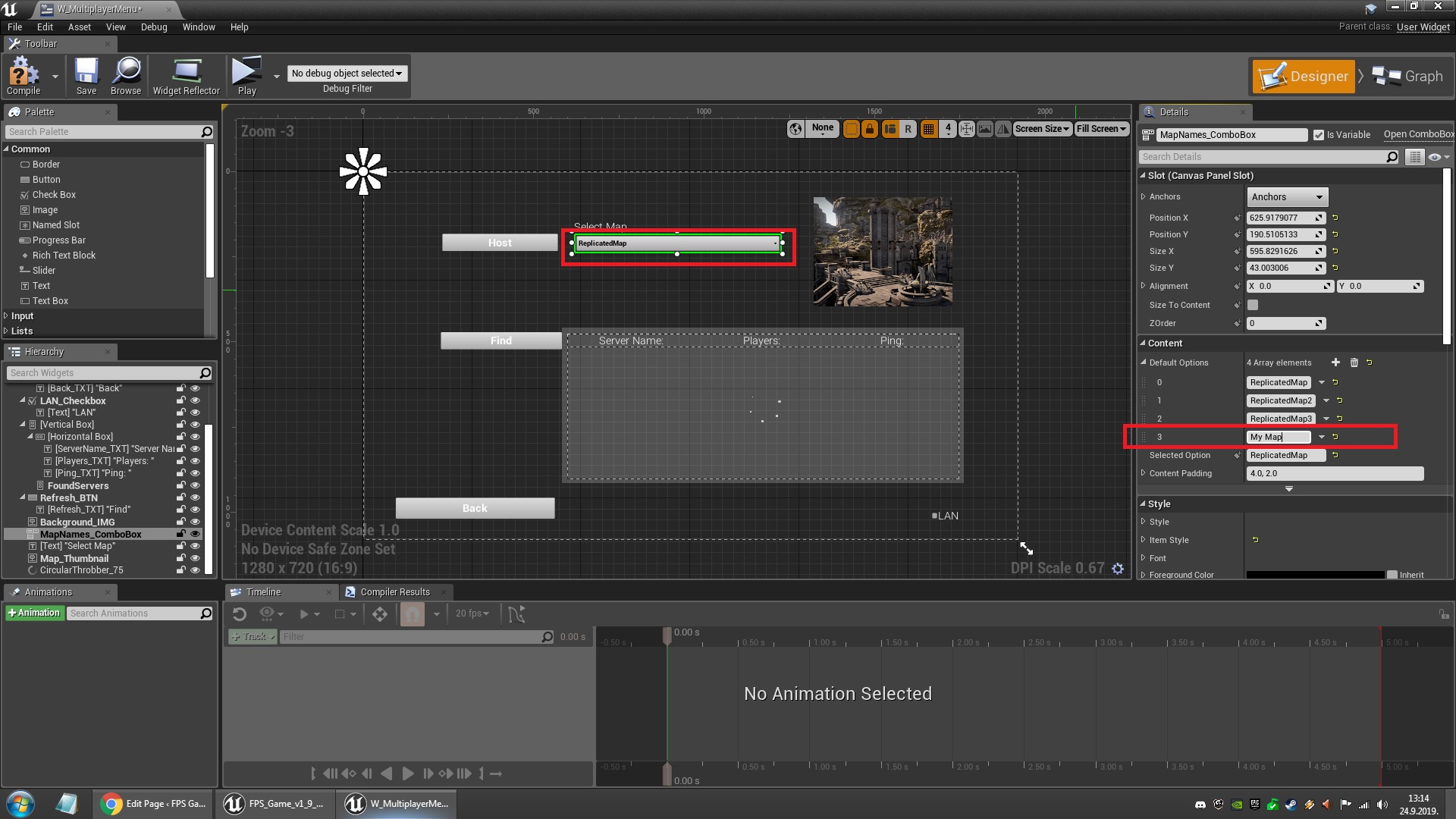Viewport: 1456px width, 819px height.
Task: Click the green Animation add button
Action: tap(34, 613)
